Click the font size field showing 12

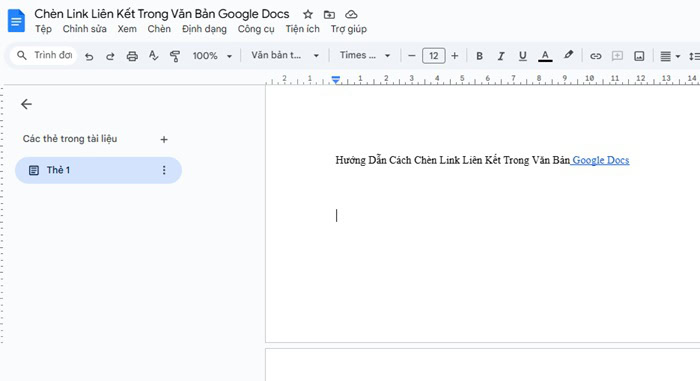pyautogui.click(x=433, y=56)
